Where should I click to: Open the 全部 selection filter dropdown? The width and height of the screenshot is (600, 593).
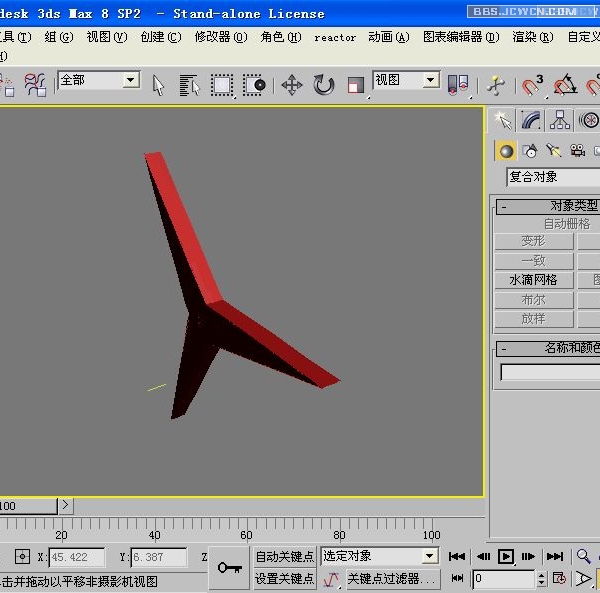(130, 80)
